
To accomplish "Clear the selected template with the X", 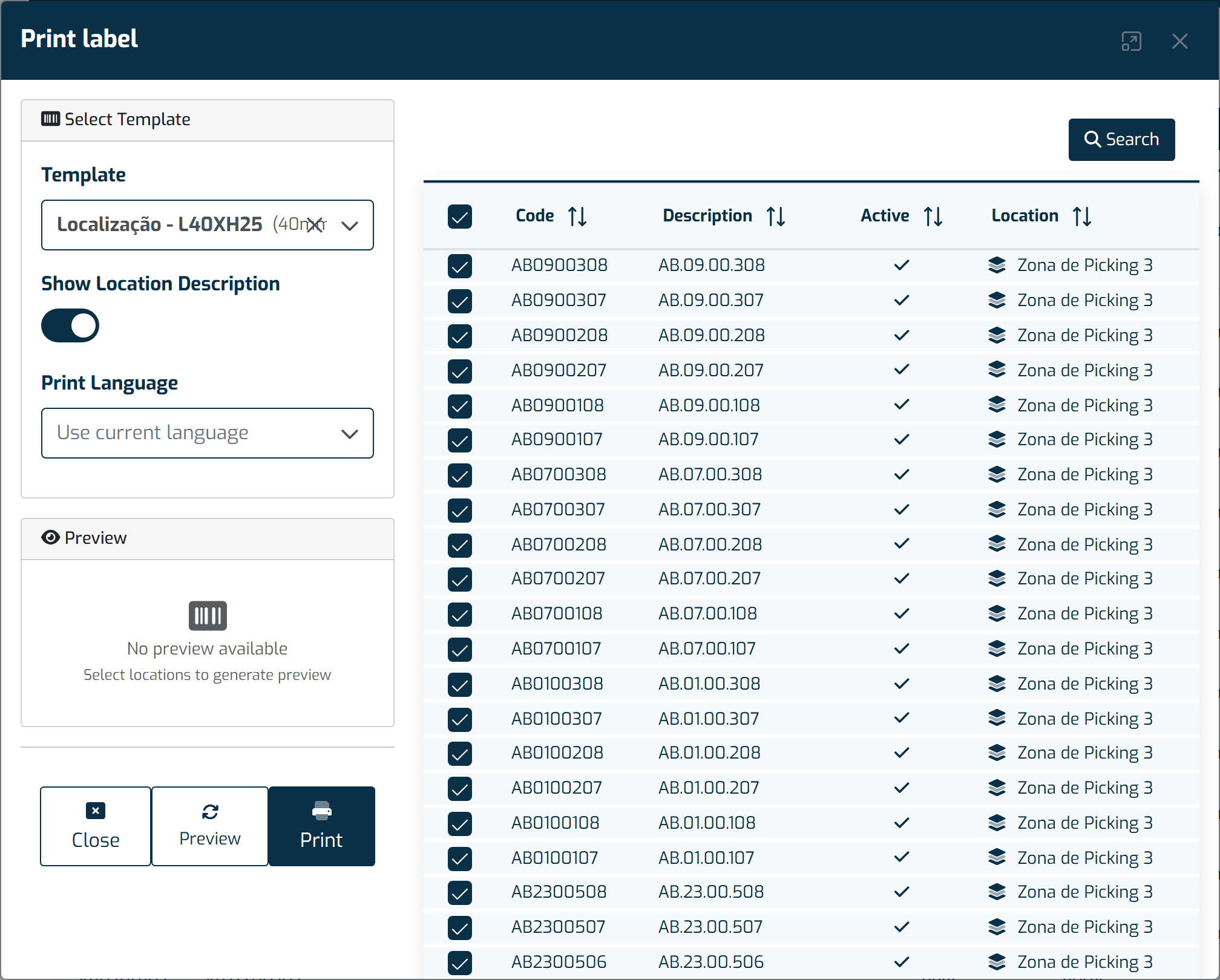I will click(x=314, y=225).
